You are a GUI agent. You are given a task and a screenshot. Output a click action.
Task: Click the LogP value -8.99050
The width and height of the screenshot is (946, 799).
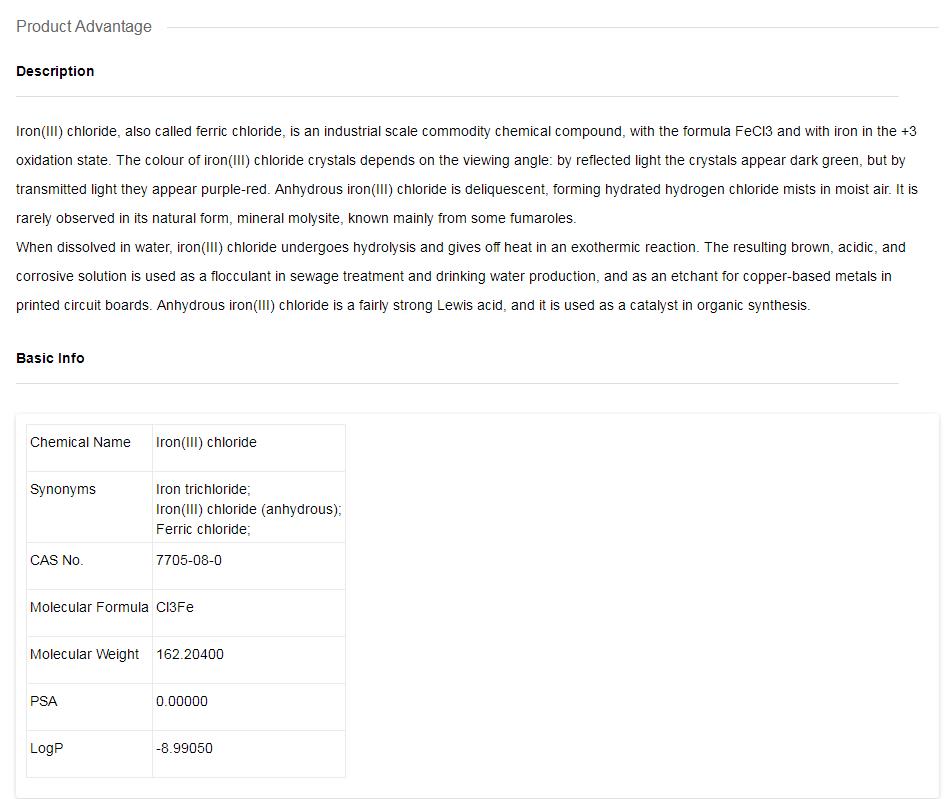click(184, 748)
